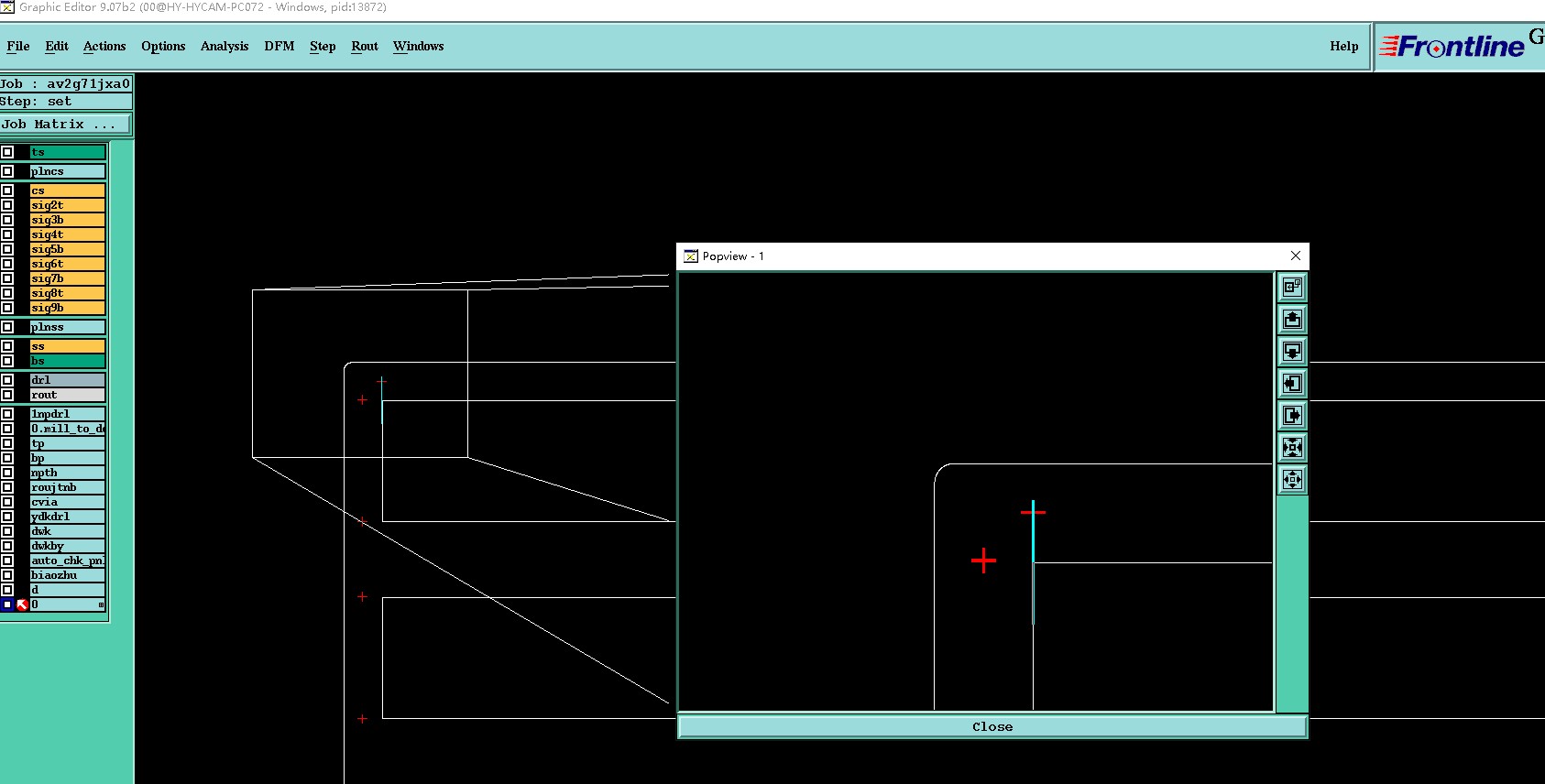1545x784 pixels.
Task: Select layer plnss in list
Action: tap(68, 327)
